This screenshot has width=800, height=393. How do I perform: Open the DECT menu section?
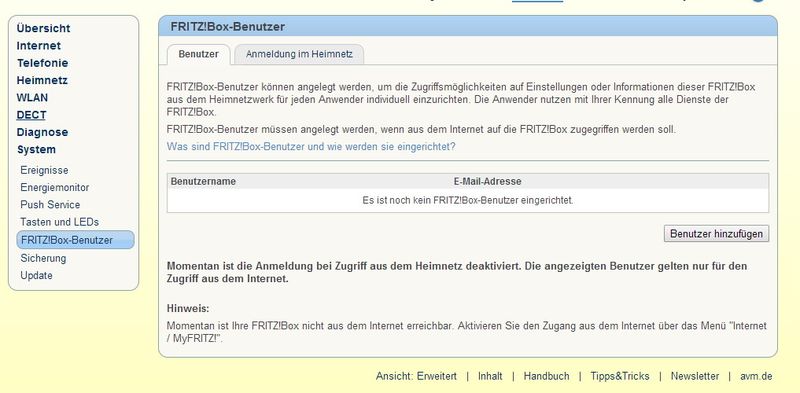click(31, 115)
